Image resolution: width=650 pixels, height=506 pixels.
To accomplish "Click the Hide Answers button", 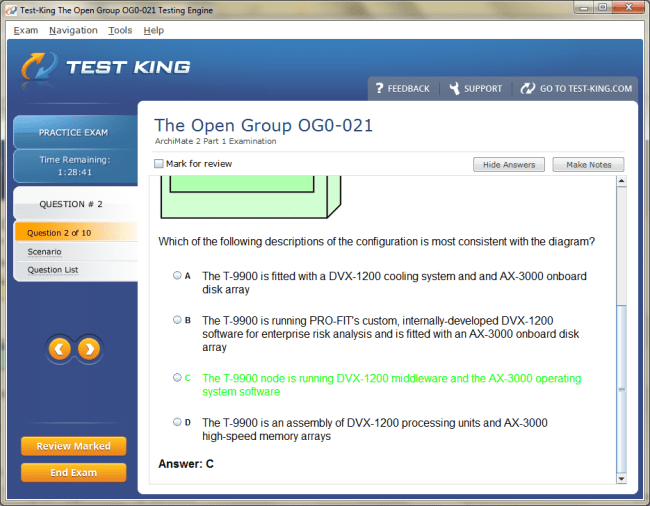I will [x=509, y=165].
